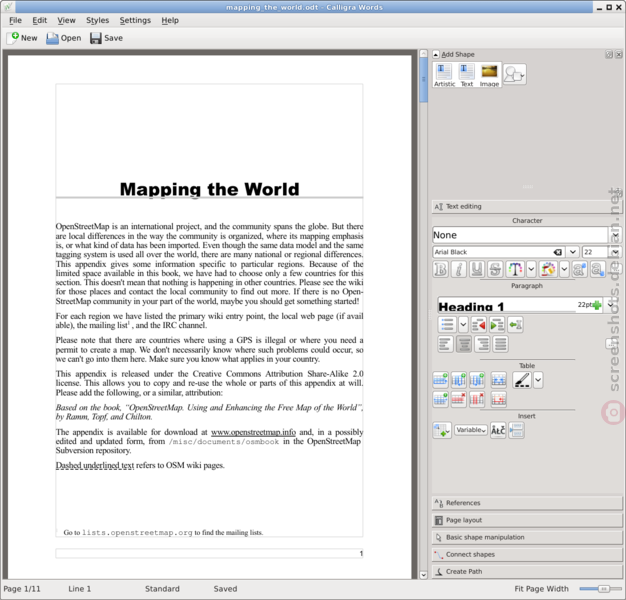Open the File menu

pos(15,20)
